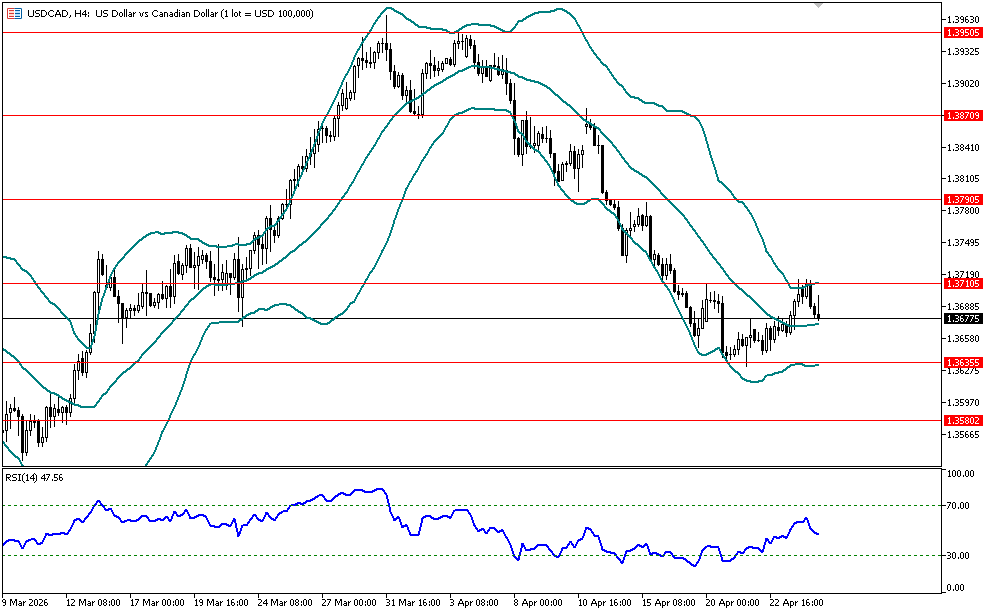This screenshot has width=994, height=614.
Task: Click the red 1.37905 price level label
Action: [963, 200]
